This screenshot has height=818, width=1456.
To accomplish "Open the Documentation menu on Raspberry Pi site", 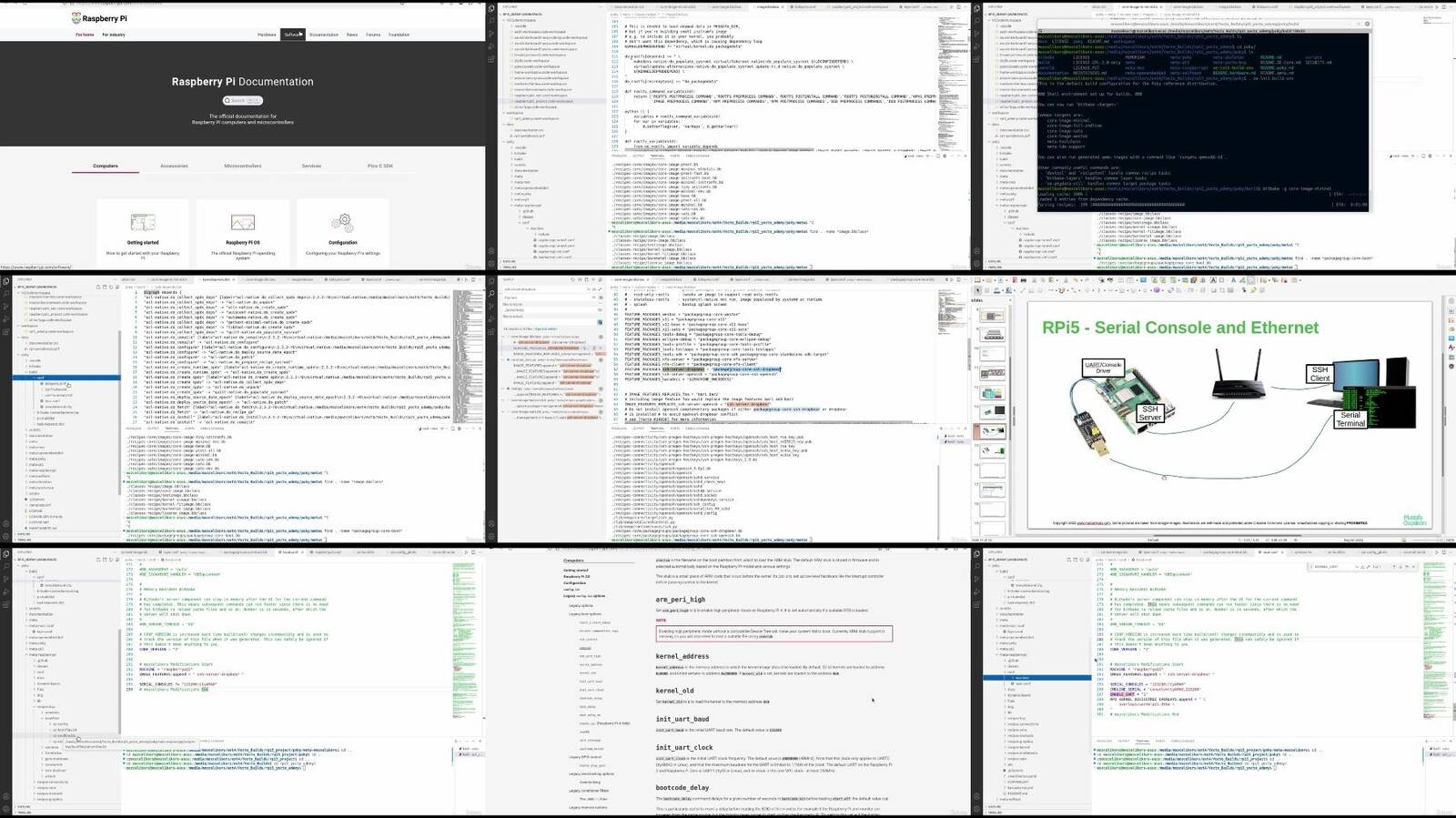I will (323, 35).
